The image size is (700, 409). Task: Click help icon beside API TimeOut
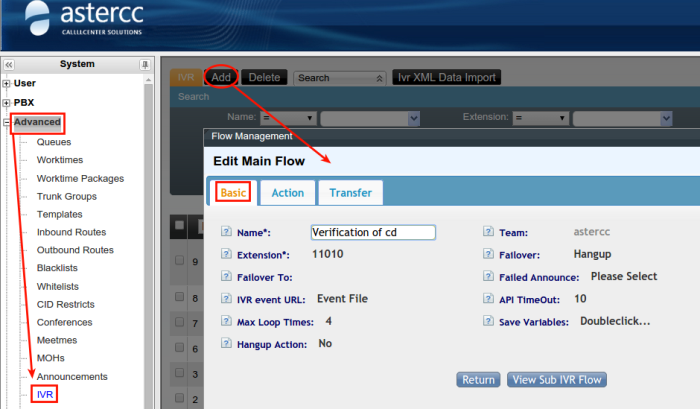click(488, 299)
